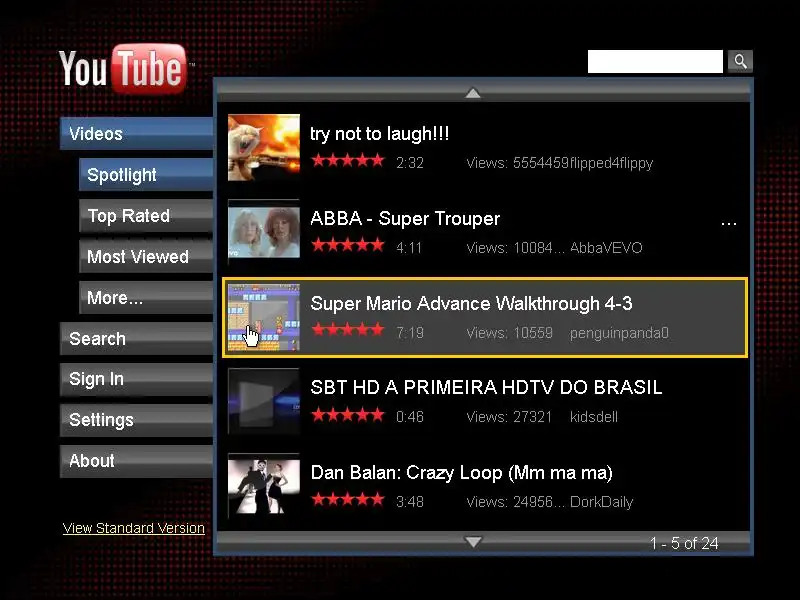Click uploader name AbbaVEVO
The height and width of the screenshot is (600, 800).
coord(606,248)
